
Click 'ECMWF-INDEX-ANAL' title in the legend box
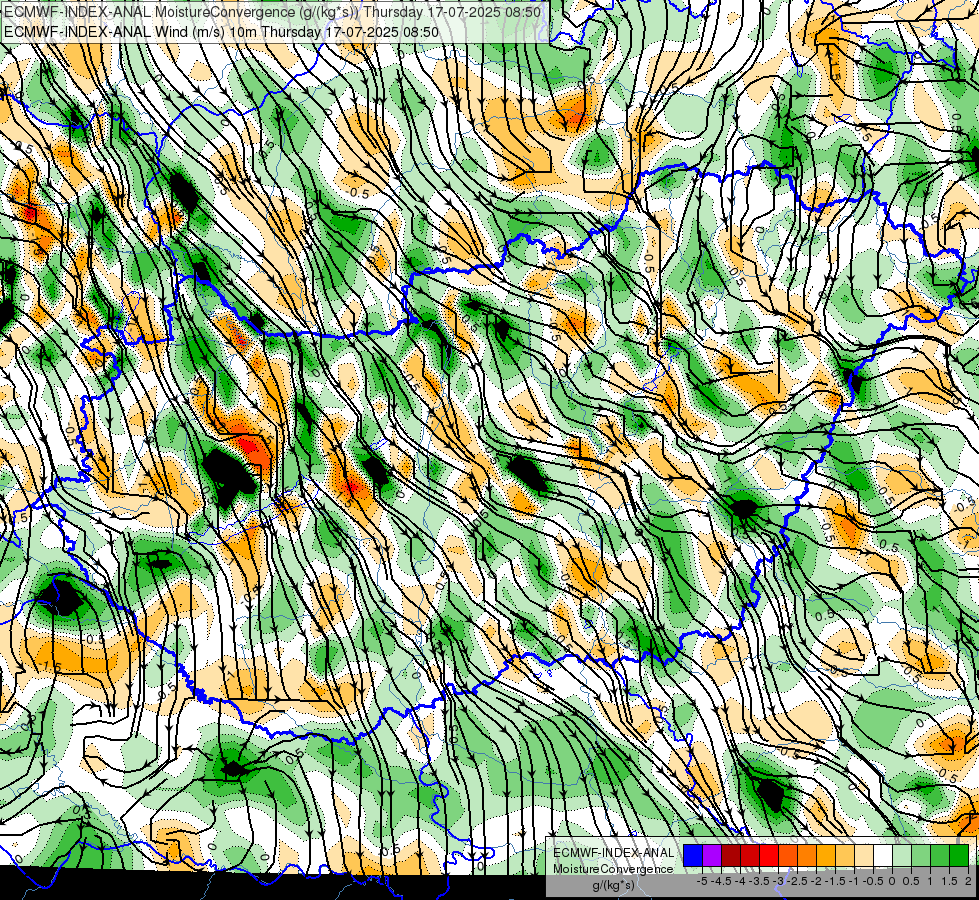613,853
